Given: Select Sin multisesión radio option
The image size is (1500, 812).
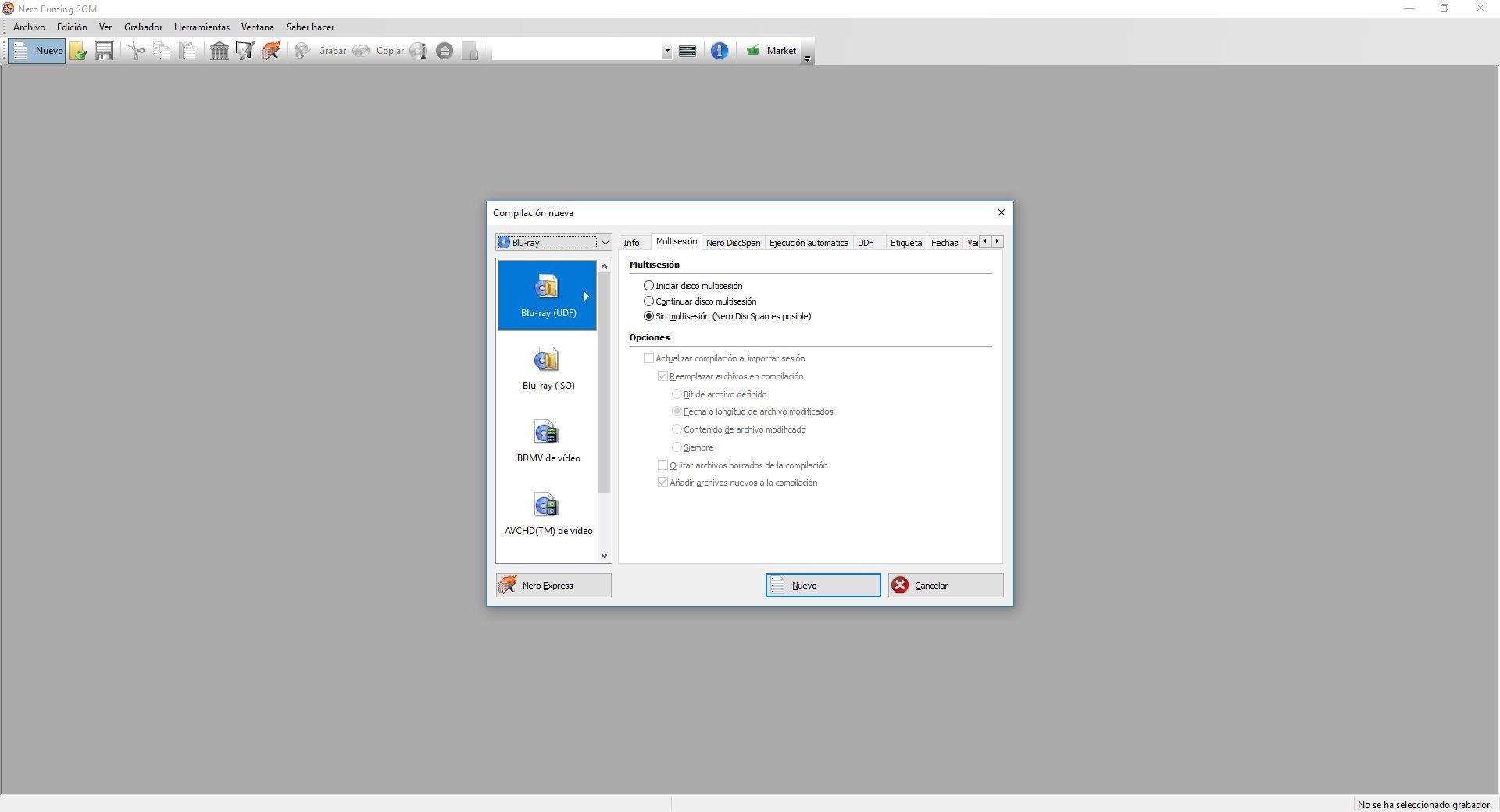Looking at the screenshot, I should point(727,316).
